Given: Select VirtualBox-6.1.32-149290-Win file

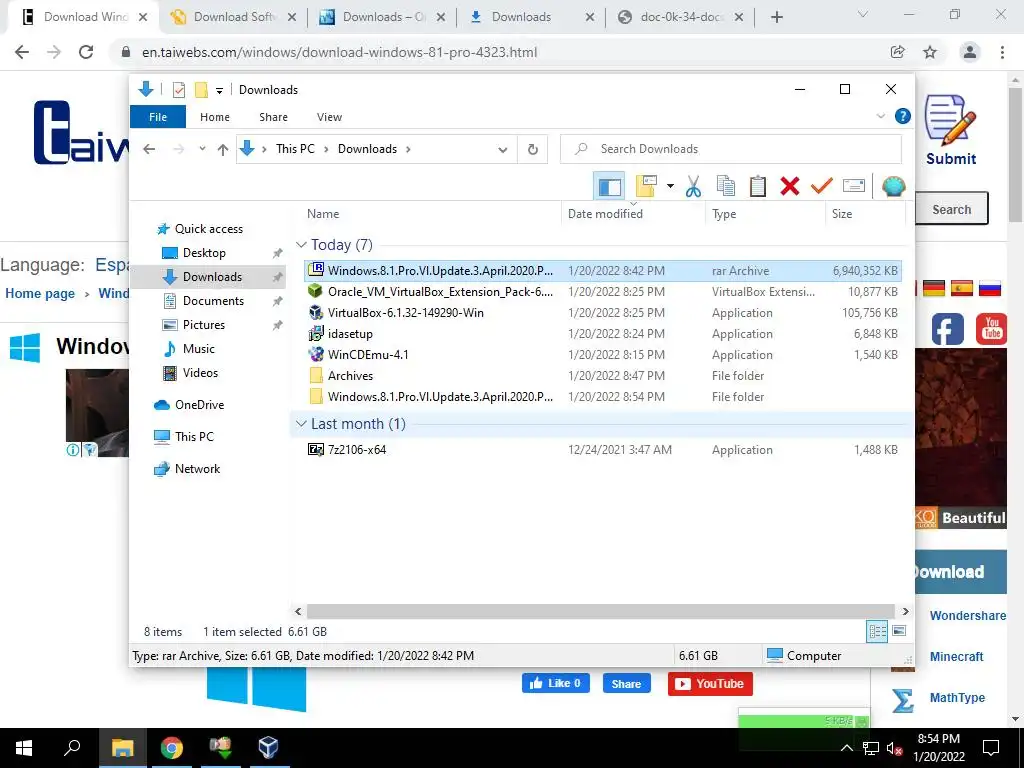Looking at the screenshot, I should pos(603,313).
